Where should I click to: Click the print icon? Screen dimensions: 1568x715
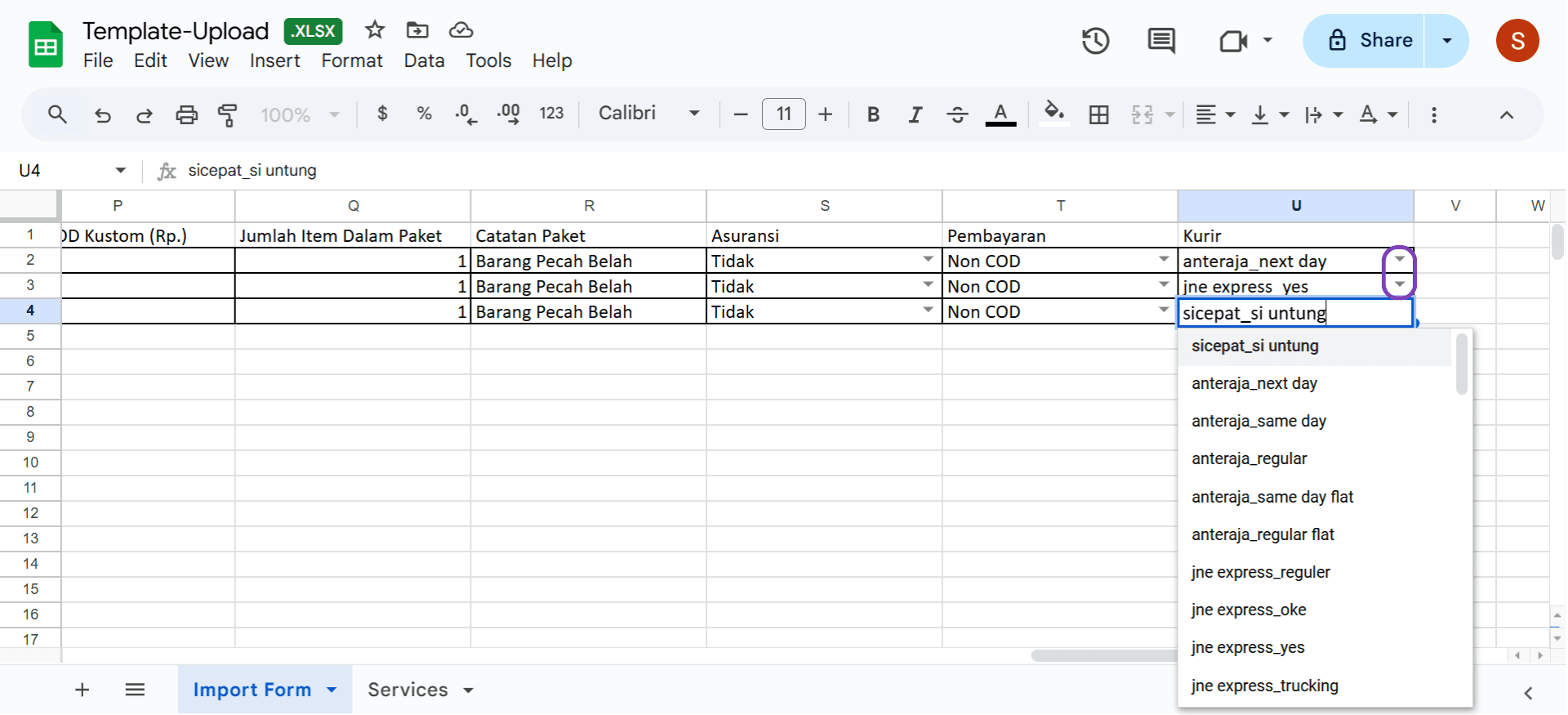click(x=186, y=115)
